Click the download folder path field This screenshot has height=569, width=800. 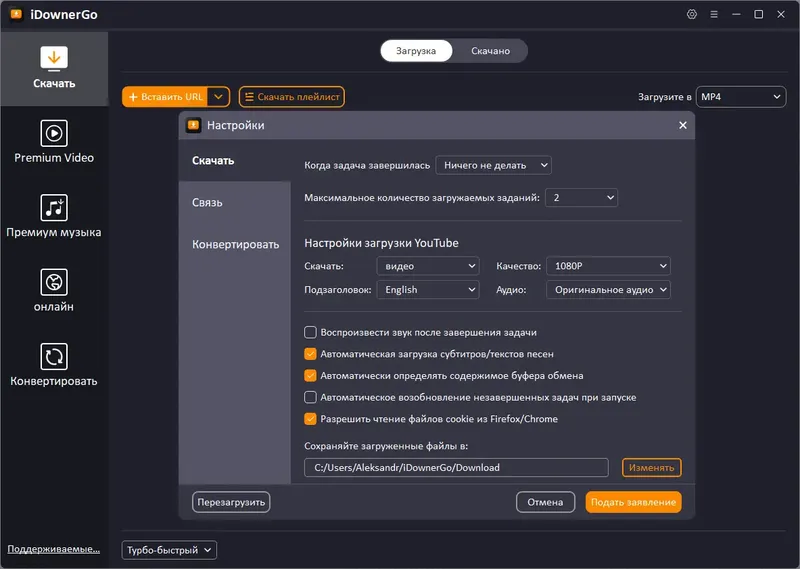(456, 467)
